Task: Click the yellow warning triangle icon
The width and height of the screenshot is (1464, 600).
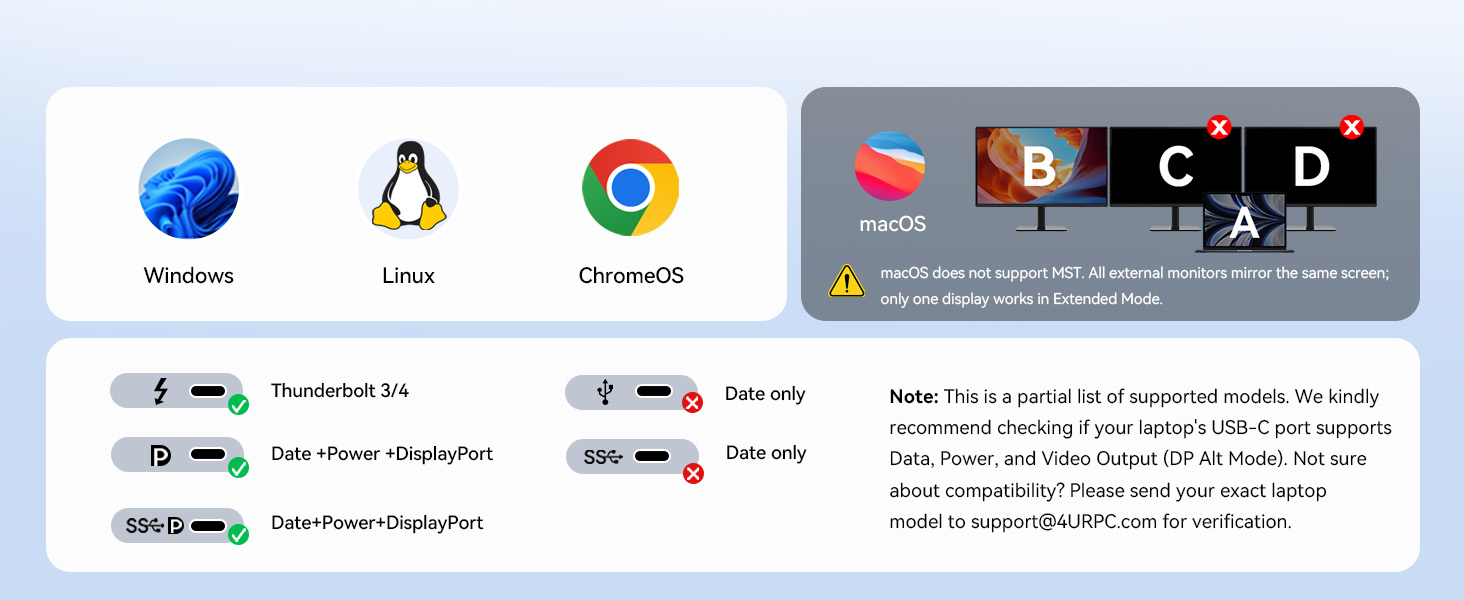Action: pos(847,281)
